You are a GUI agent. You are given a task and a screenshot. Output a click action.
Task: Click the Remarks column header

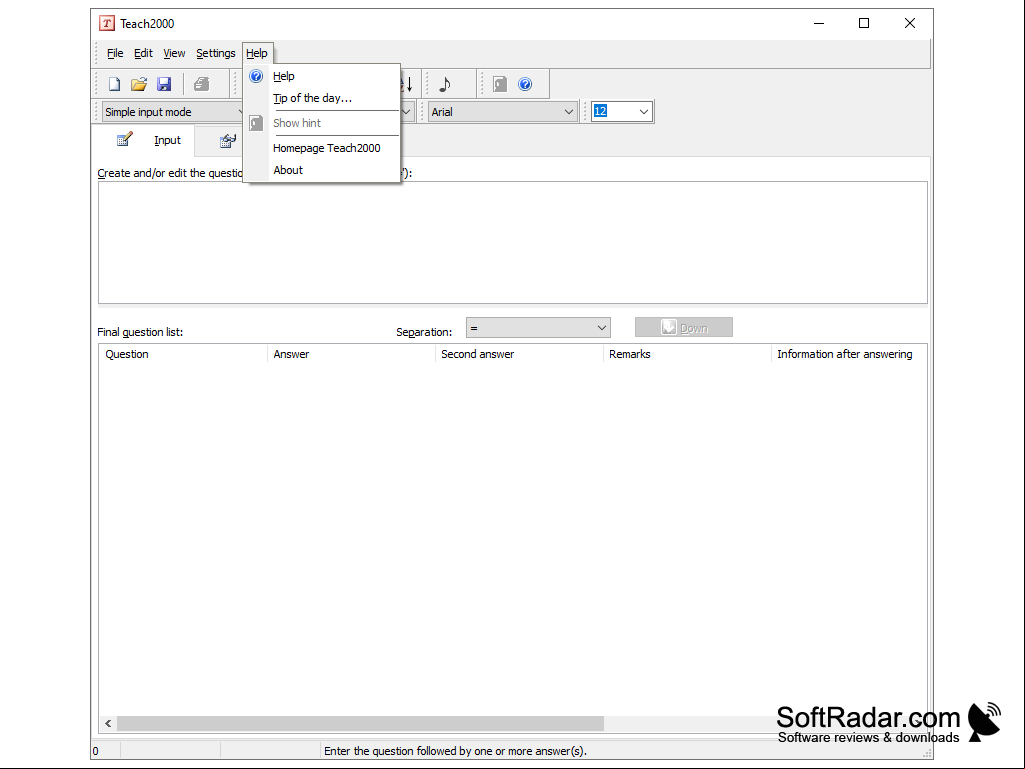687,354
